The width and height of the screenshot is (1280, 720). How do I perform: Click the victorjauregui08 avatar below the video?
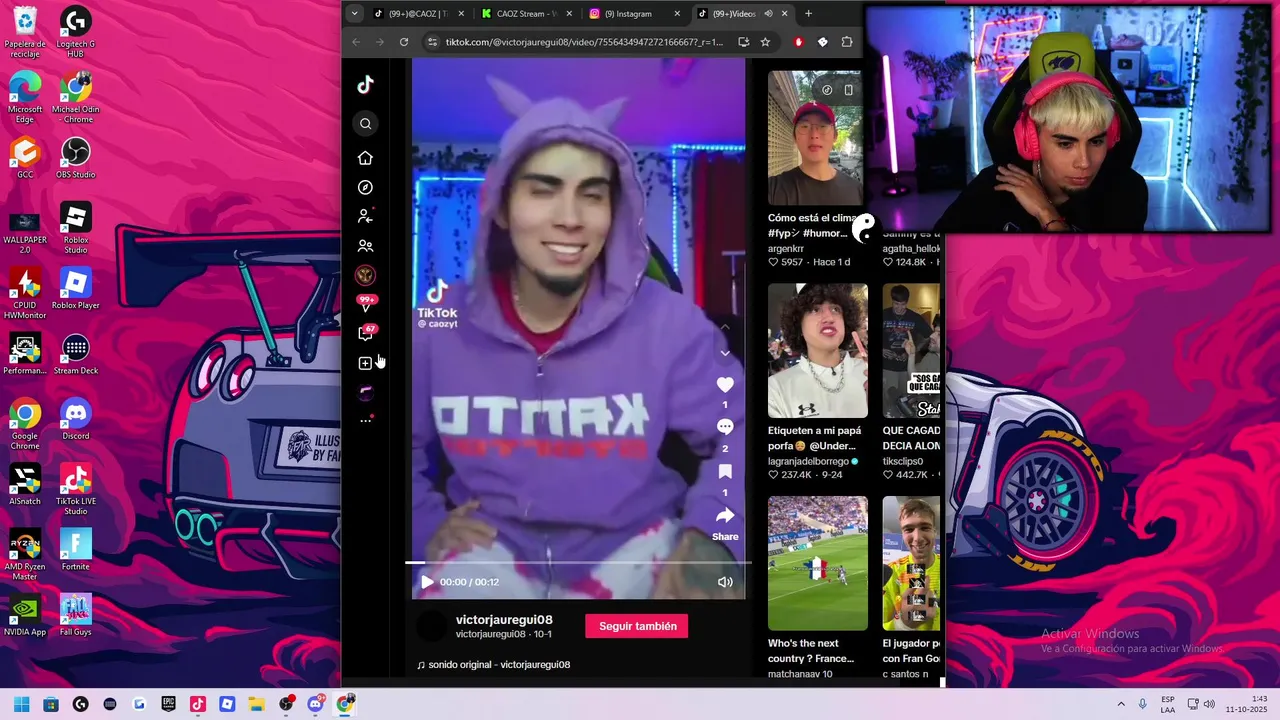coord(432,627)
